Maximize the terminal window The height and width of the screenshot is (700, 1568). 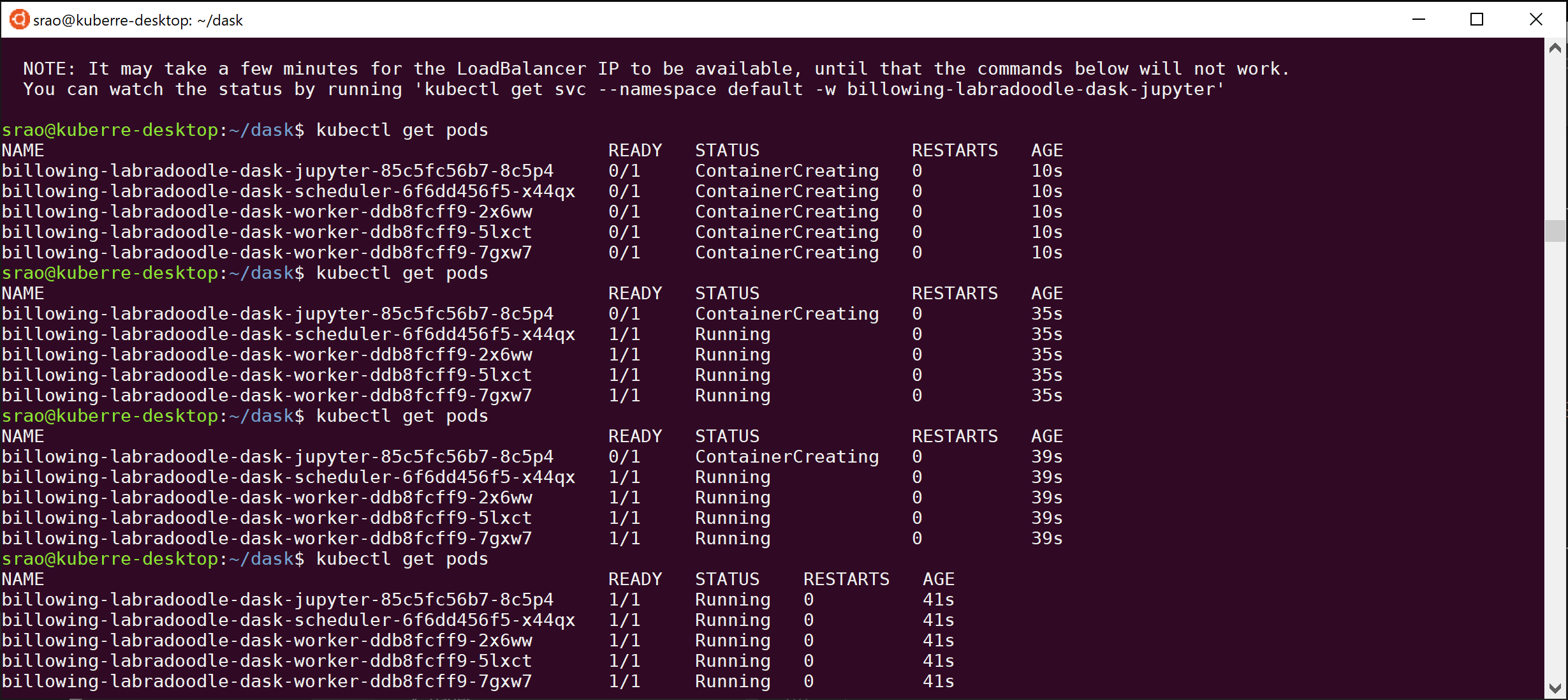(x=1477, y=19)
